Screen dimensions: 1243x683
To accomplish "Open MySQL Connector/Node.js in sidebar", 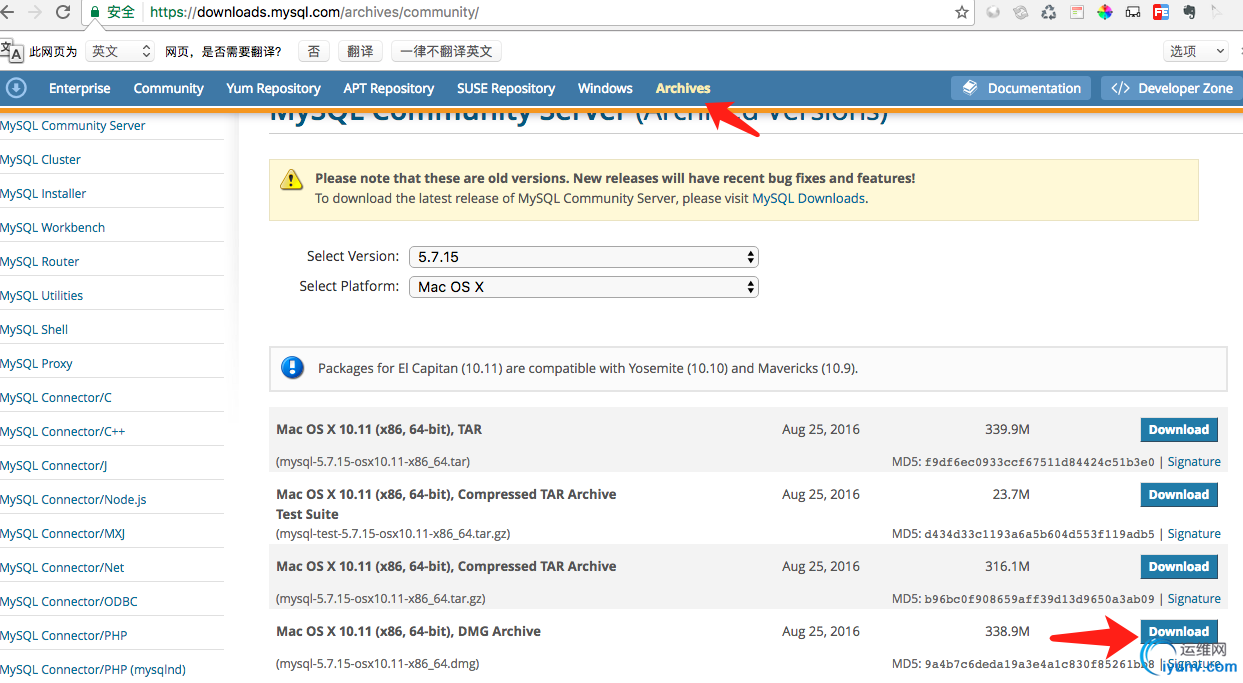I will pos(74,500).
